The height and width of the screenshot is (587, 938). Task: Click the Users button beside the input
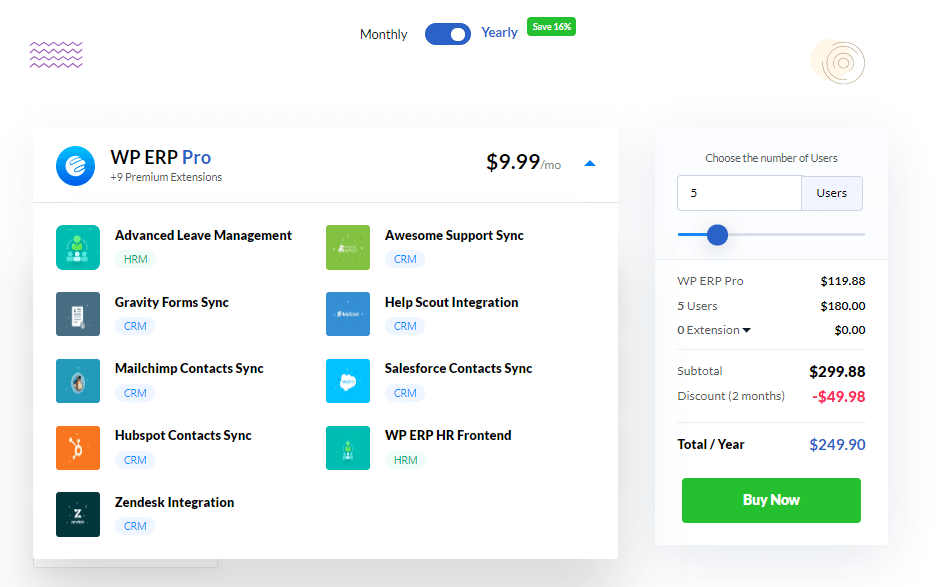click(832, 193)
